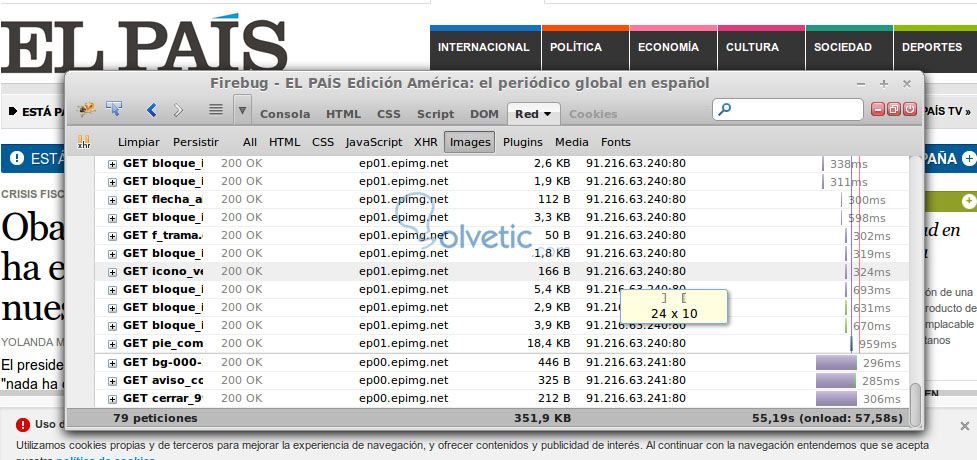The height and width of the screenshot is (460, 977).
Task: Dismiss the cookie notice with X
Action: tap(965, 426)
